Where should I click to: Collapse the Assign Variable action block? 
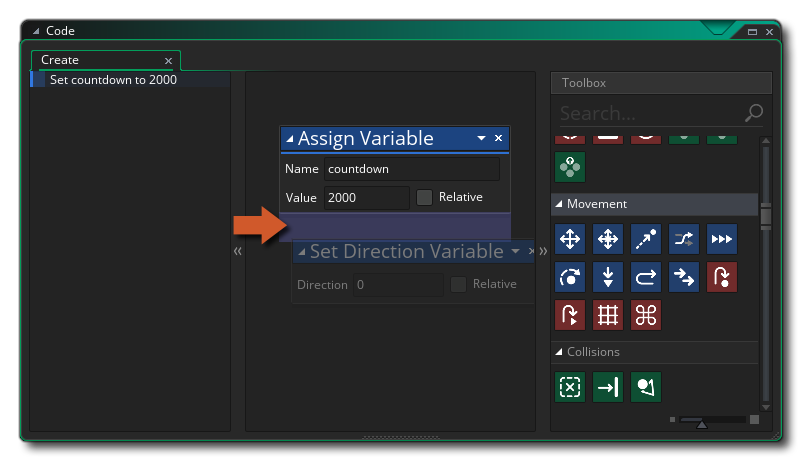(x=290, y=139)
